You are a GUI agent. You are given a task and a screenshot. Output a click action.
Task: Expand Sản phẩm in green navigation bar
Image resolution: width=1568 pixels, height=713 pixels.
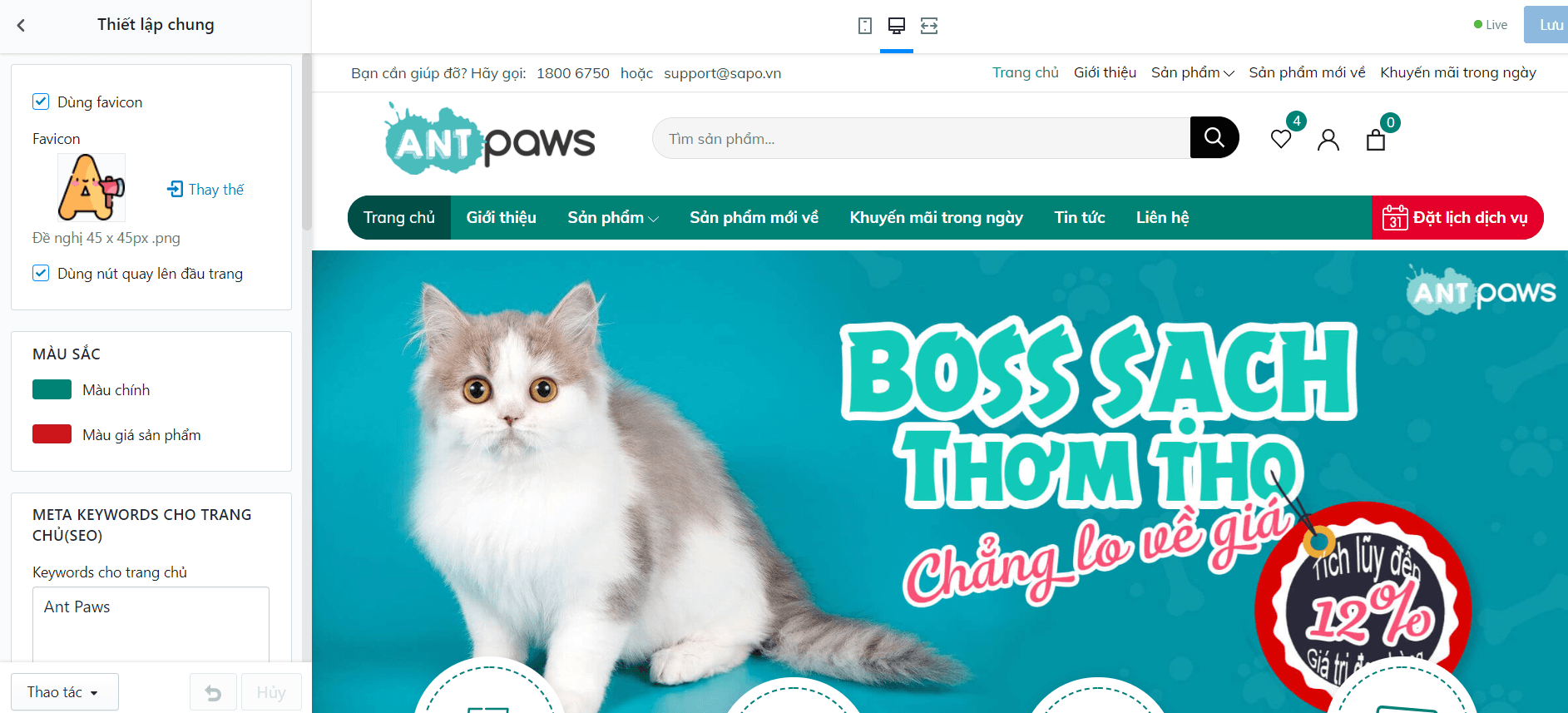(613, 218)
